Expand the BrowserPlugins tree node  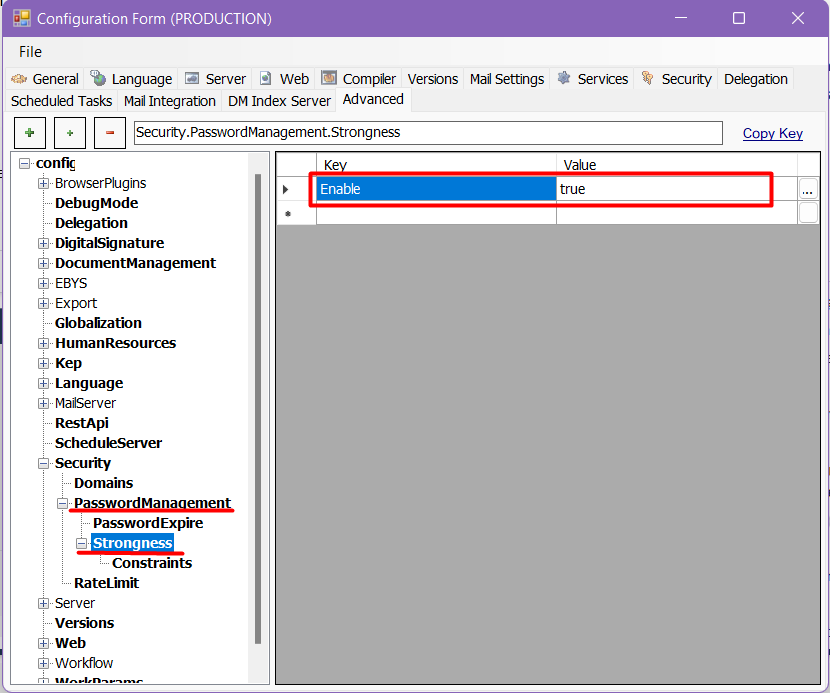44,183
